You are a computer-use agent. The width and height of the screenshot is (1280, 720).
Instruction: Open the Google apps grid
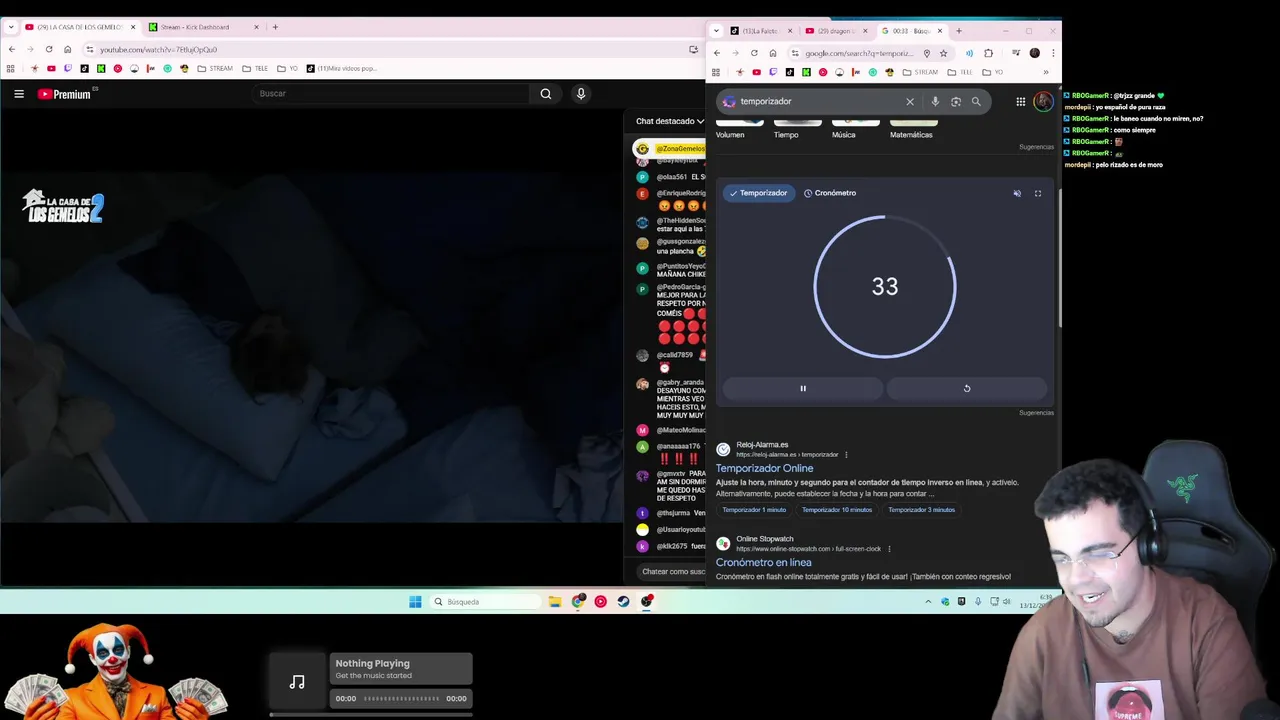coord(1020,102)
